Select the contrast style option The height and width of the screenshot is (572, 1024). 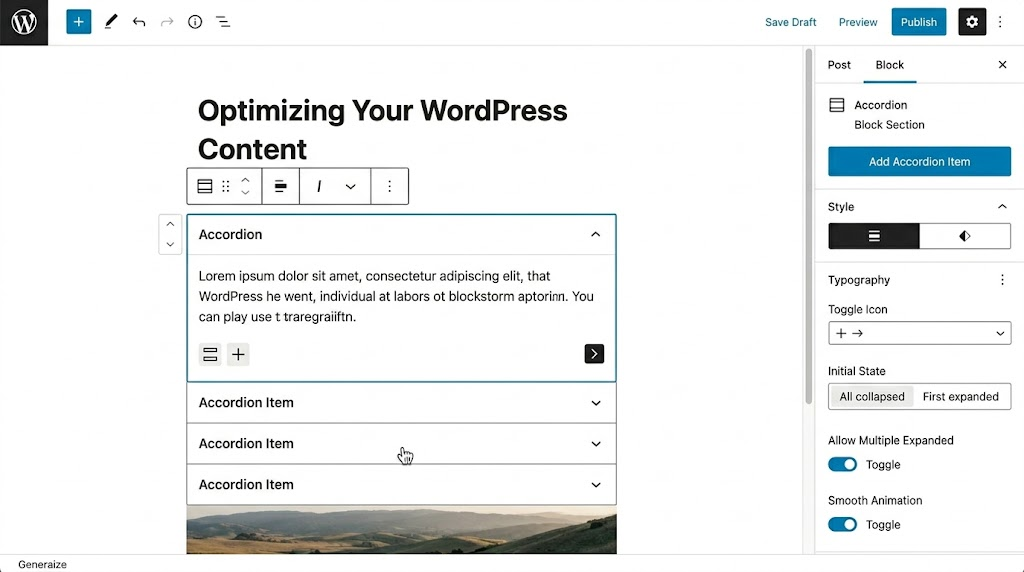tap(965, 236)
